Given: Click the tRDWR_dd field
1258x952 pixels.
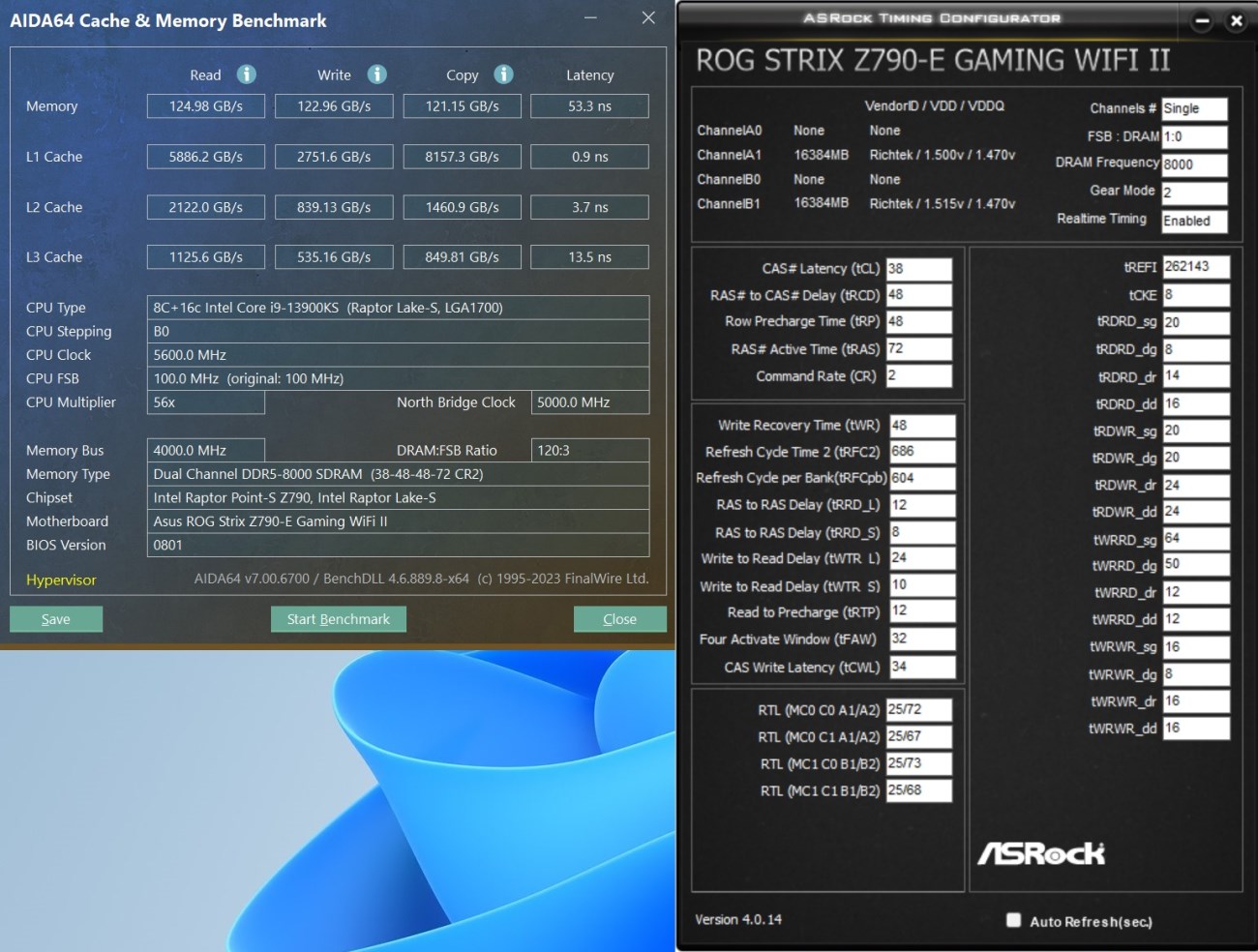Looking at the screenshot, I should coord(1196,512).
